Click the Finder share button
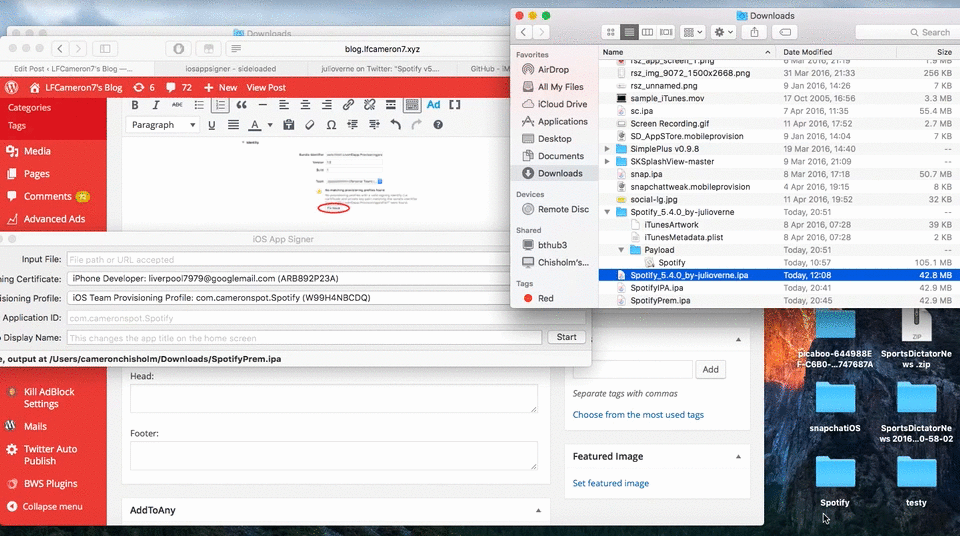Screen dimensions: 960x536 tap(754, 32)
